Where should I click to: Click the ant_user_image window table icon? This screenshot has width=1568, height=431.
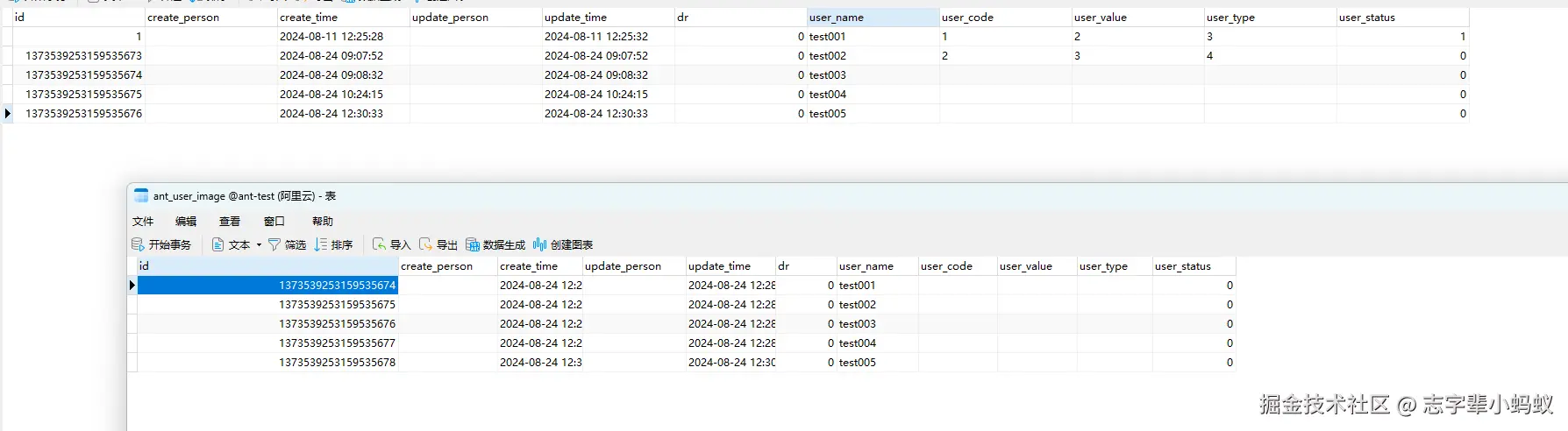[141, 195]
